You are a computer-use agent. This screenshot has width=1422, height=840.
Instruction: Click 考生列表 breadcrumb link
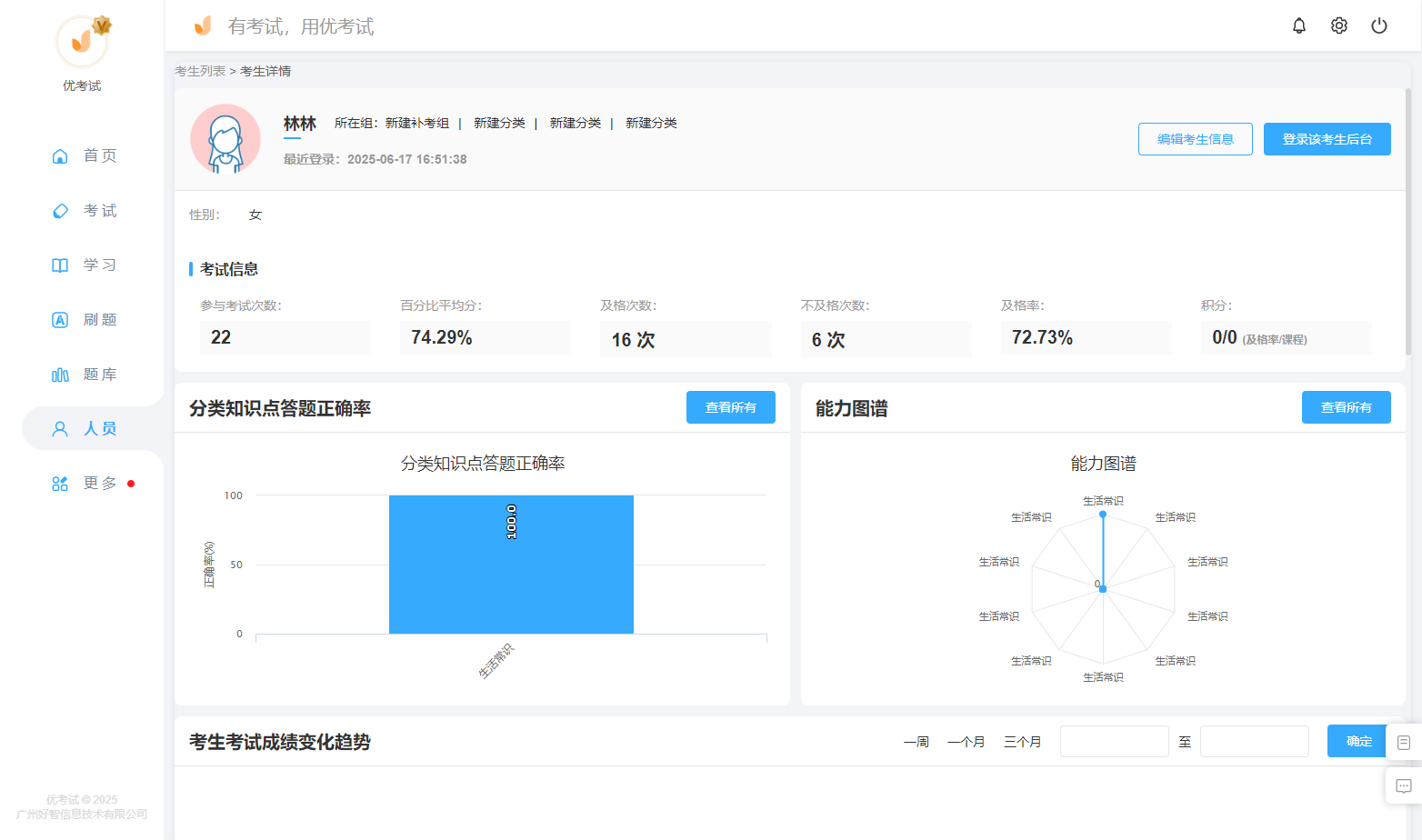point(200,71)
